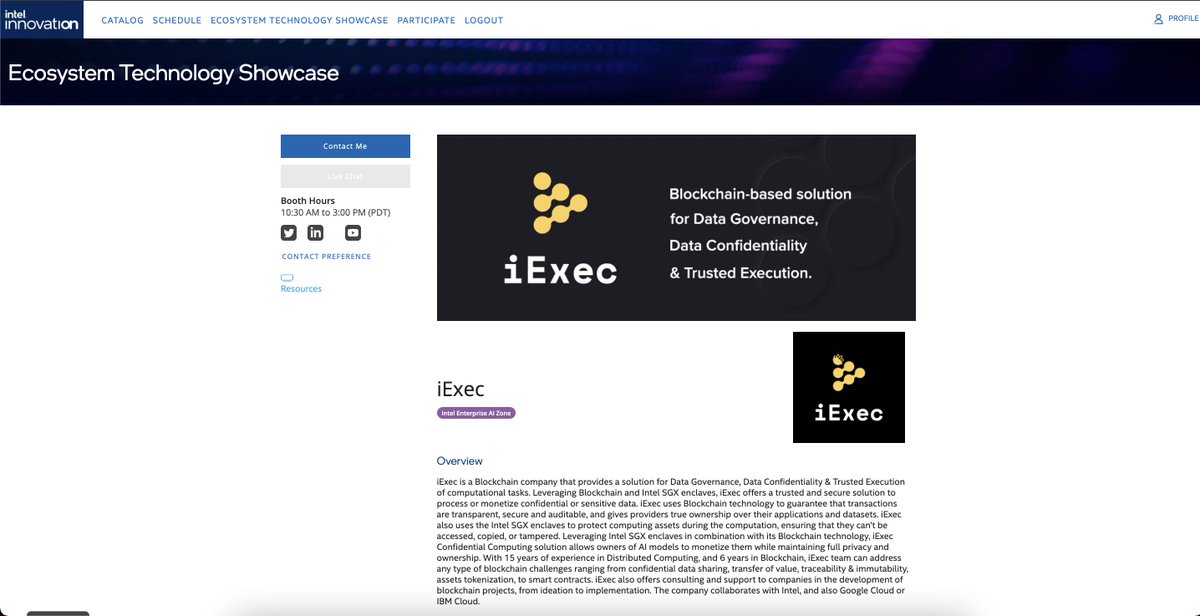The height and width of the screenshot is (616, 1200).
Task: Open the SCHEDULE page
Action: 177,19
